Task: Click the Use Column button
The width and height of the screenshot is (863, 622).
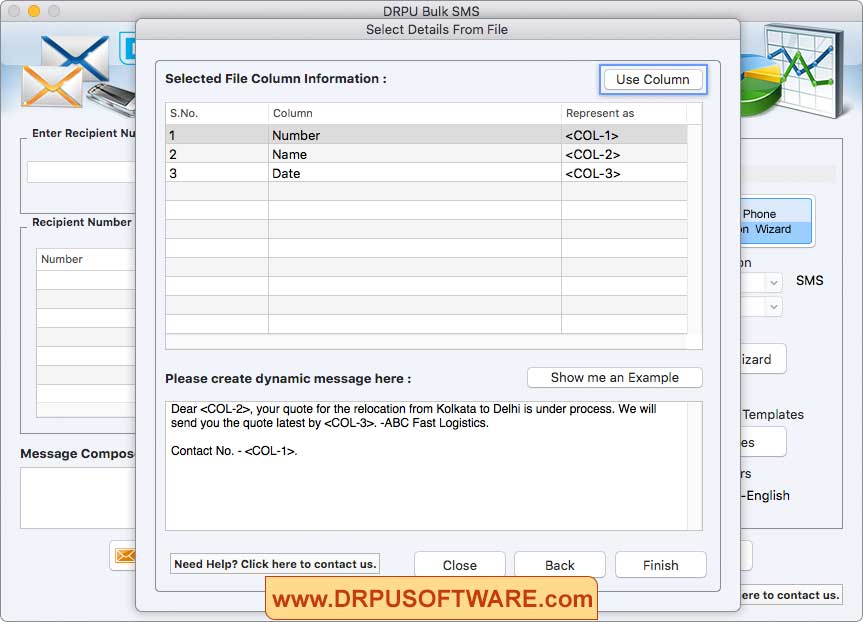Action: point(653,79)
